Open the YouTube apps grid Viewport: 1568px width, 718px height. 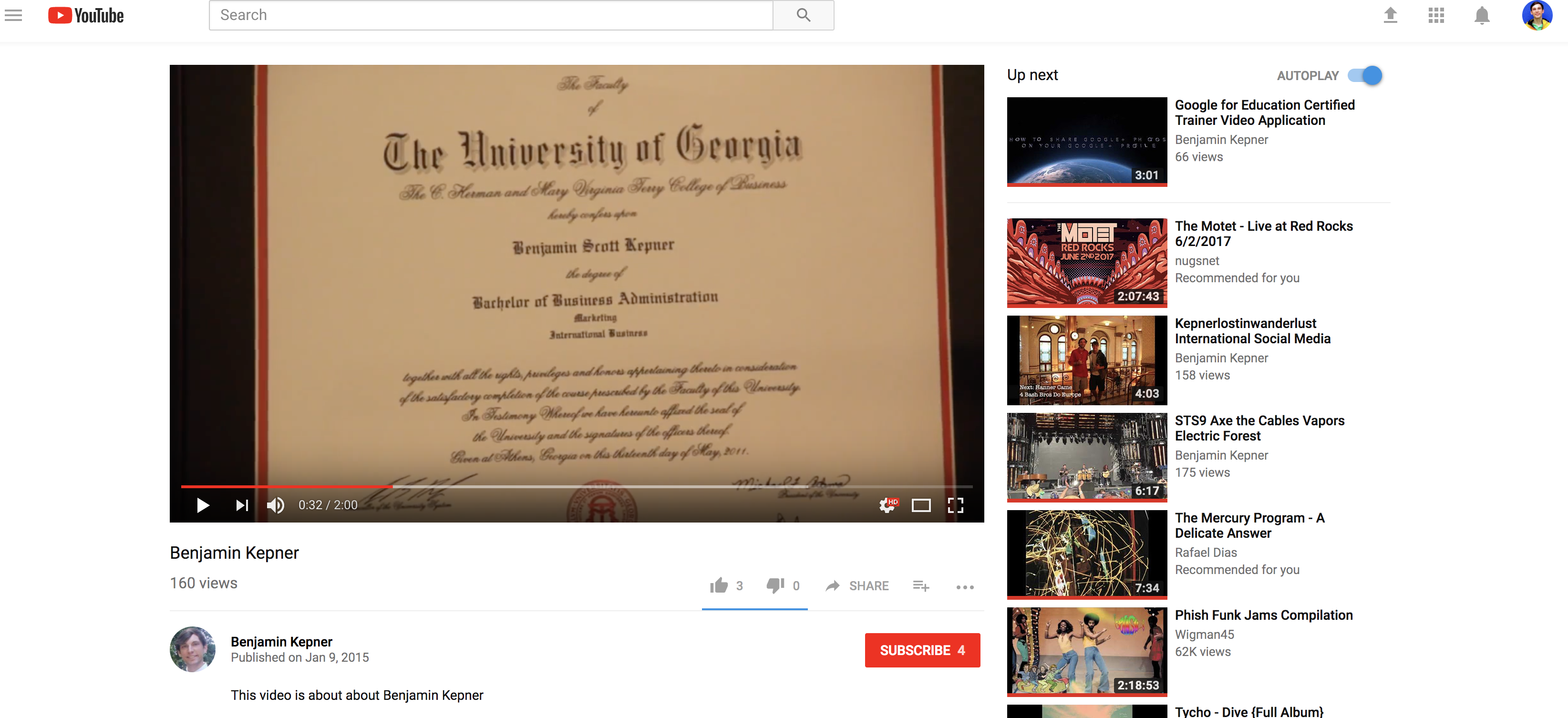point(1436,15)
